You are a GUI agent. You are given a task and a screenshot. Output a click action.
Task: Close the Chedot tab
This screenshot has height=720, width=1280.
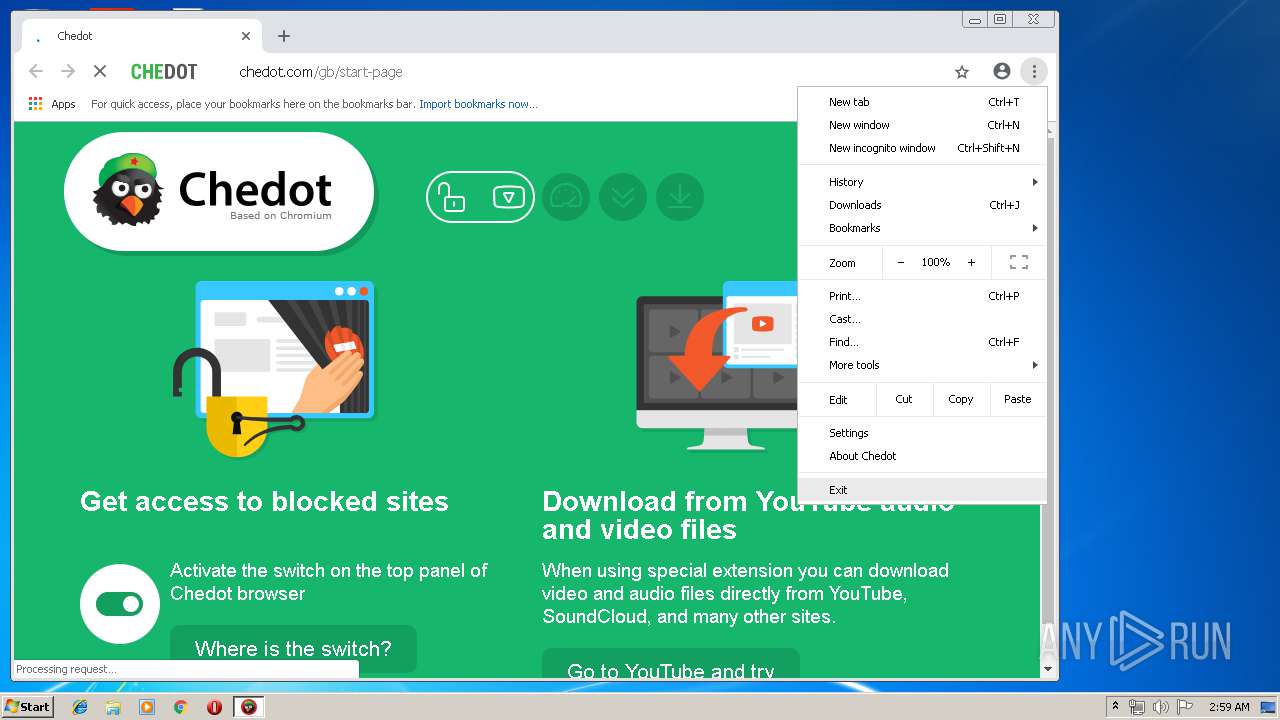coord(246,36)
